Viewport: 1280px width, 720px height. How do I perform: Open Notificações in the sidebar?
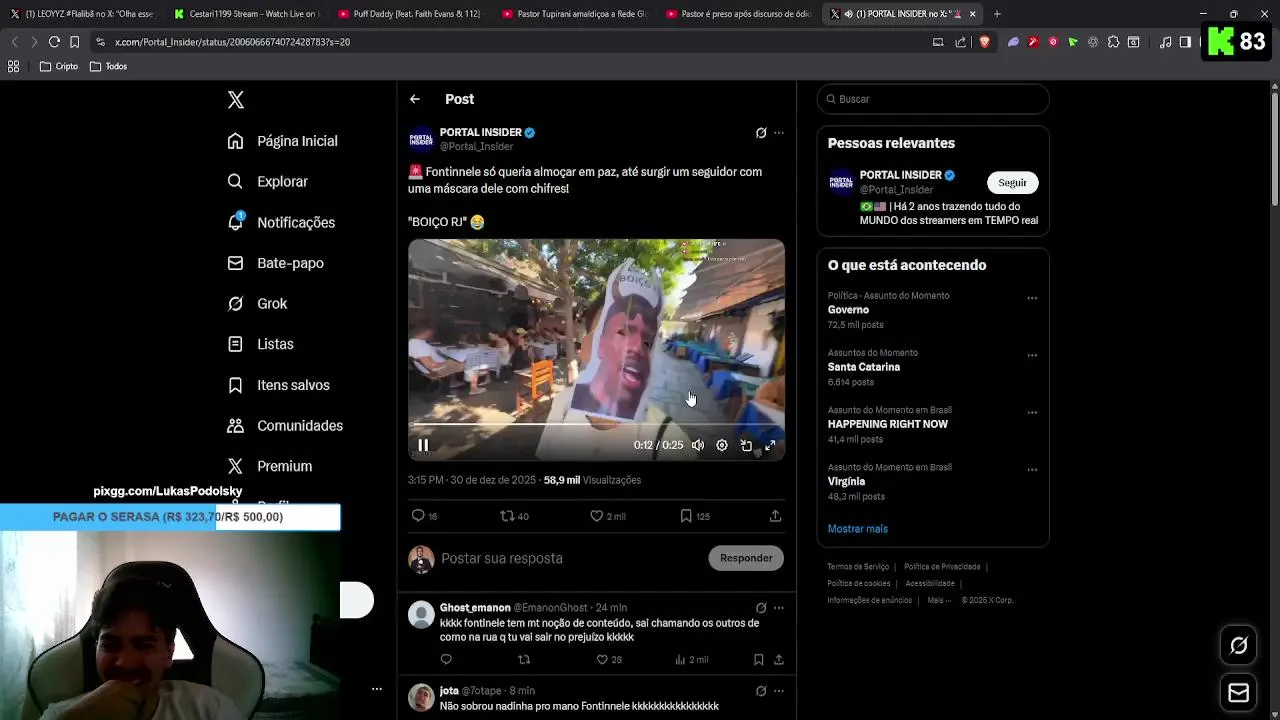281,222
